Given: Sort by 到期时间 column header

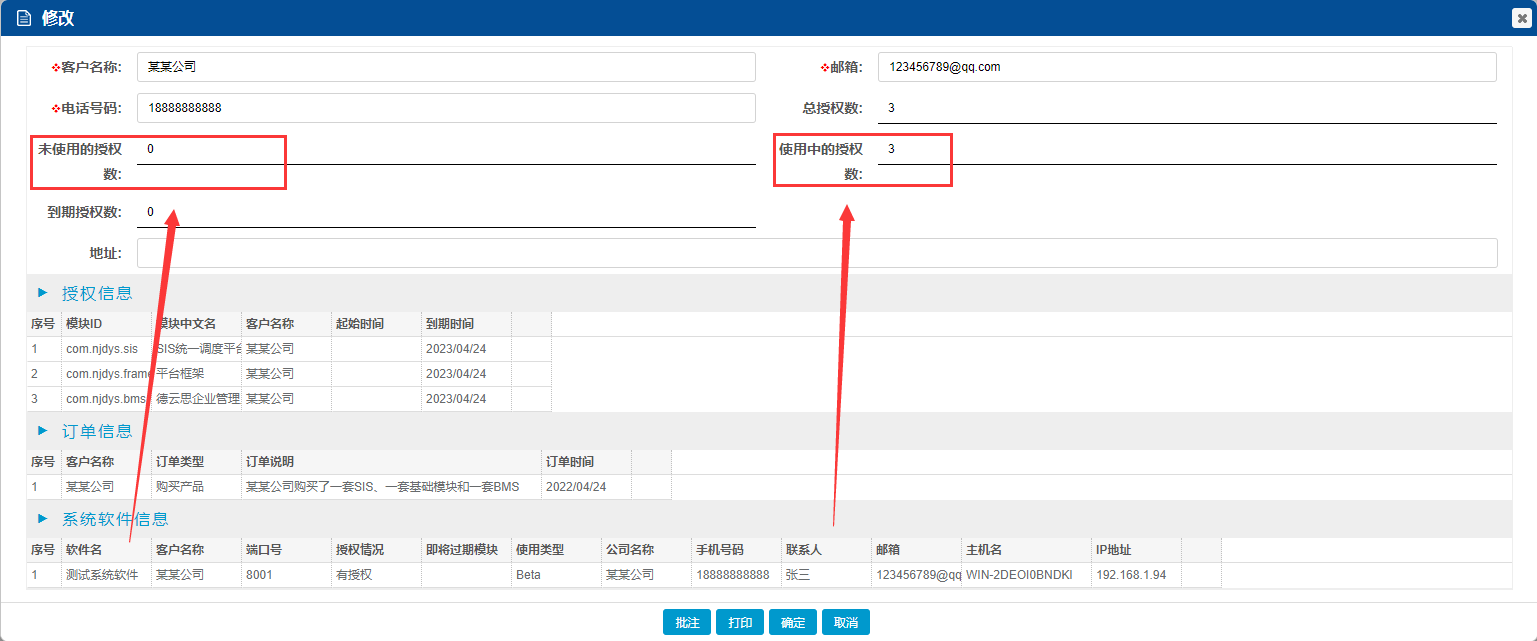Looking at the screenshot, I should pos(465,324).
